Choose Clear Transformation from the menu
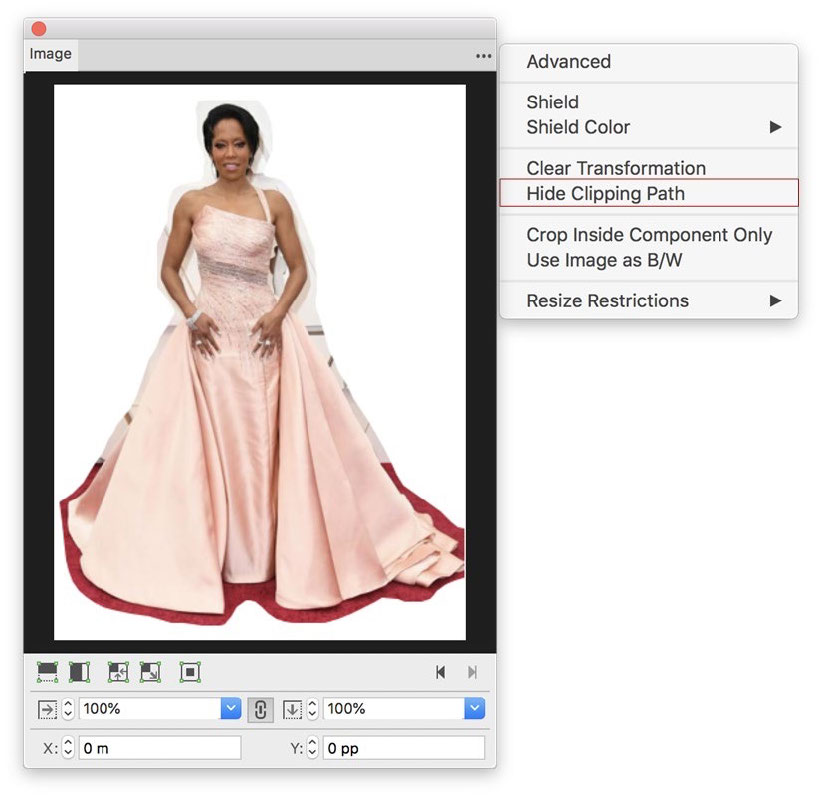 (x=616, y=168)
